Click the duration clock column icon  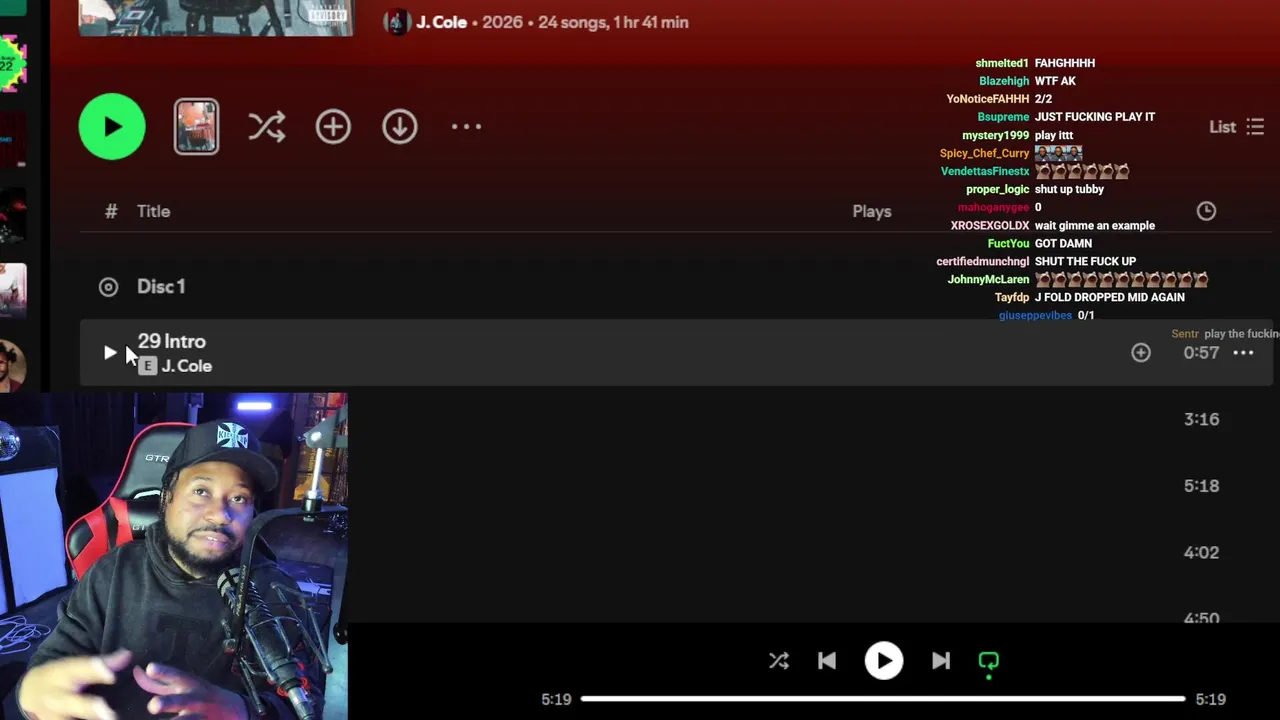1206,211
